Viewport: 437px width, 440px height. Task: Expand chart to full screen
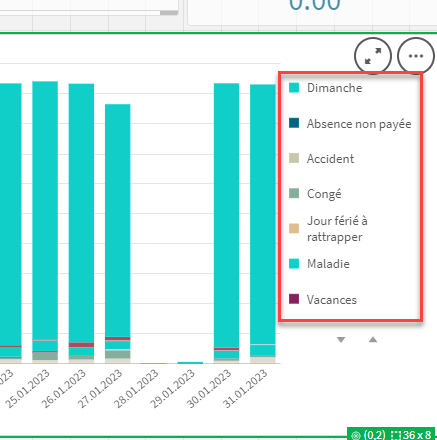pyautogui.click(x=373, y=56)
